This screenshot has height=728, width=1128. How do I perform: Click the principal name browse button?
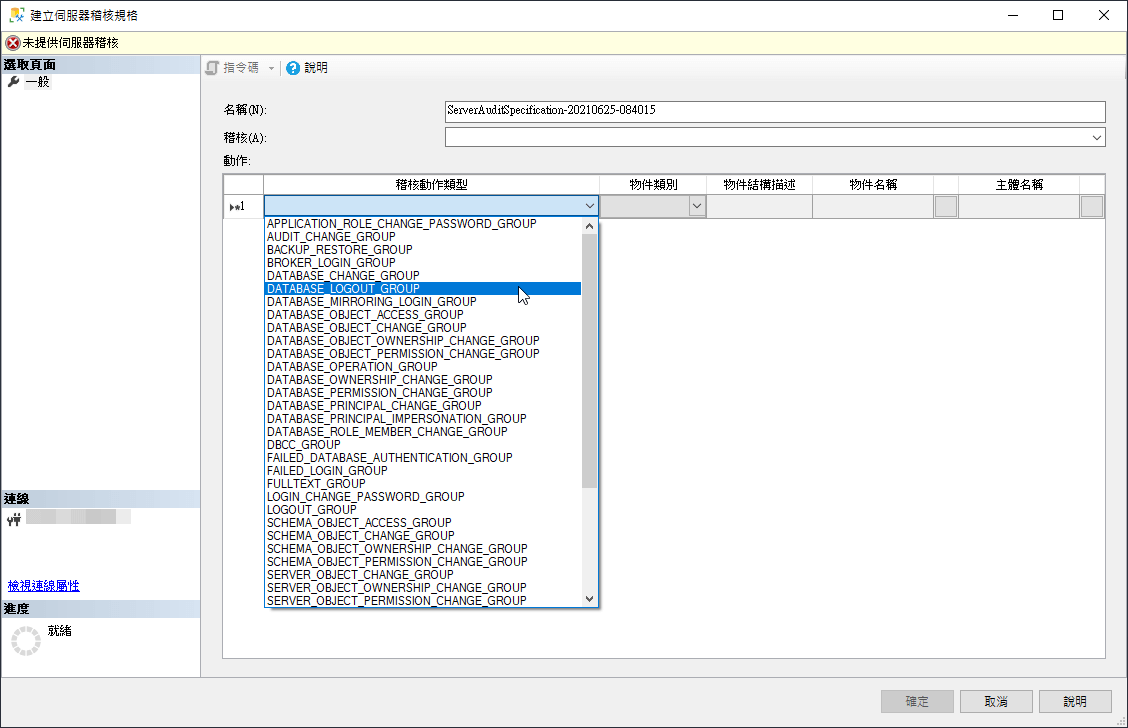(x=1092, y=206)
